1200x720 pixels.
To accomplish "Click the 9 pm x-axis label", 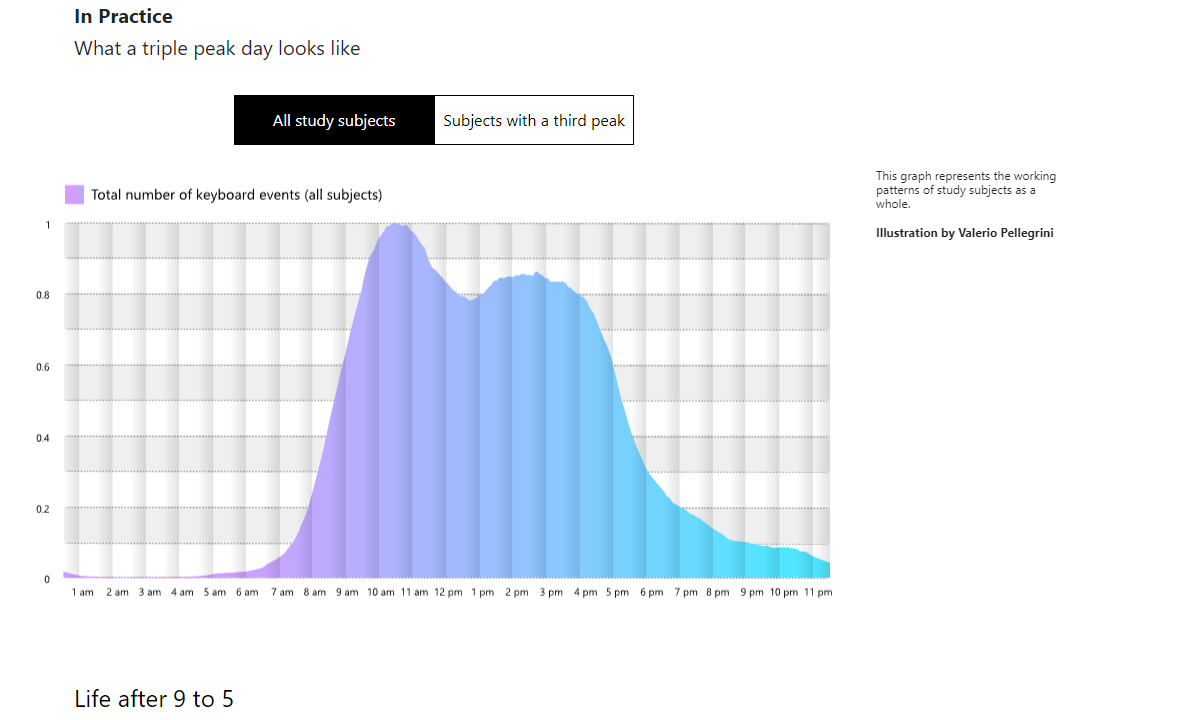I will 751,592.
